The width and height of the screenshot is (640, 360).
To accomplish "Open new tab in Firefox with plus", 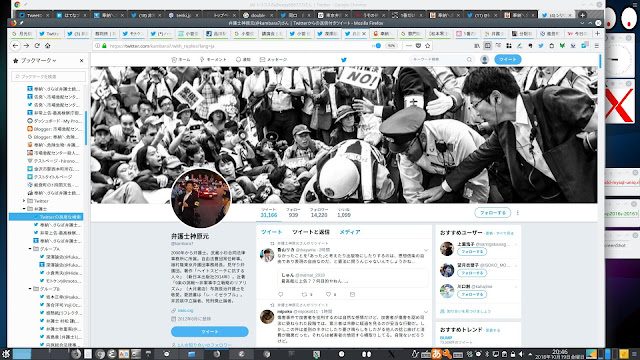I will pos(598,33).
